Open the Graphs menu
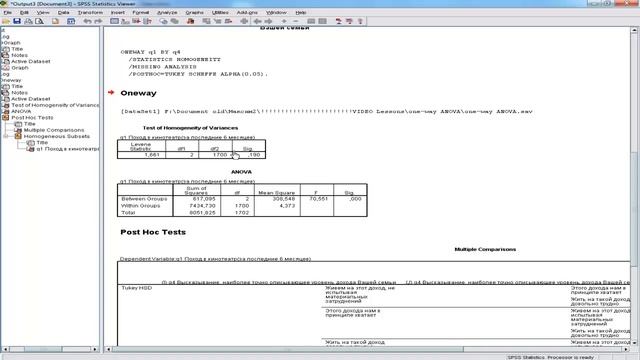 194,13
